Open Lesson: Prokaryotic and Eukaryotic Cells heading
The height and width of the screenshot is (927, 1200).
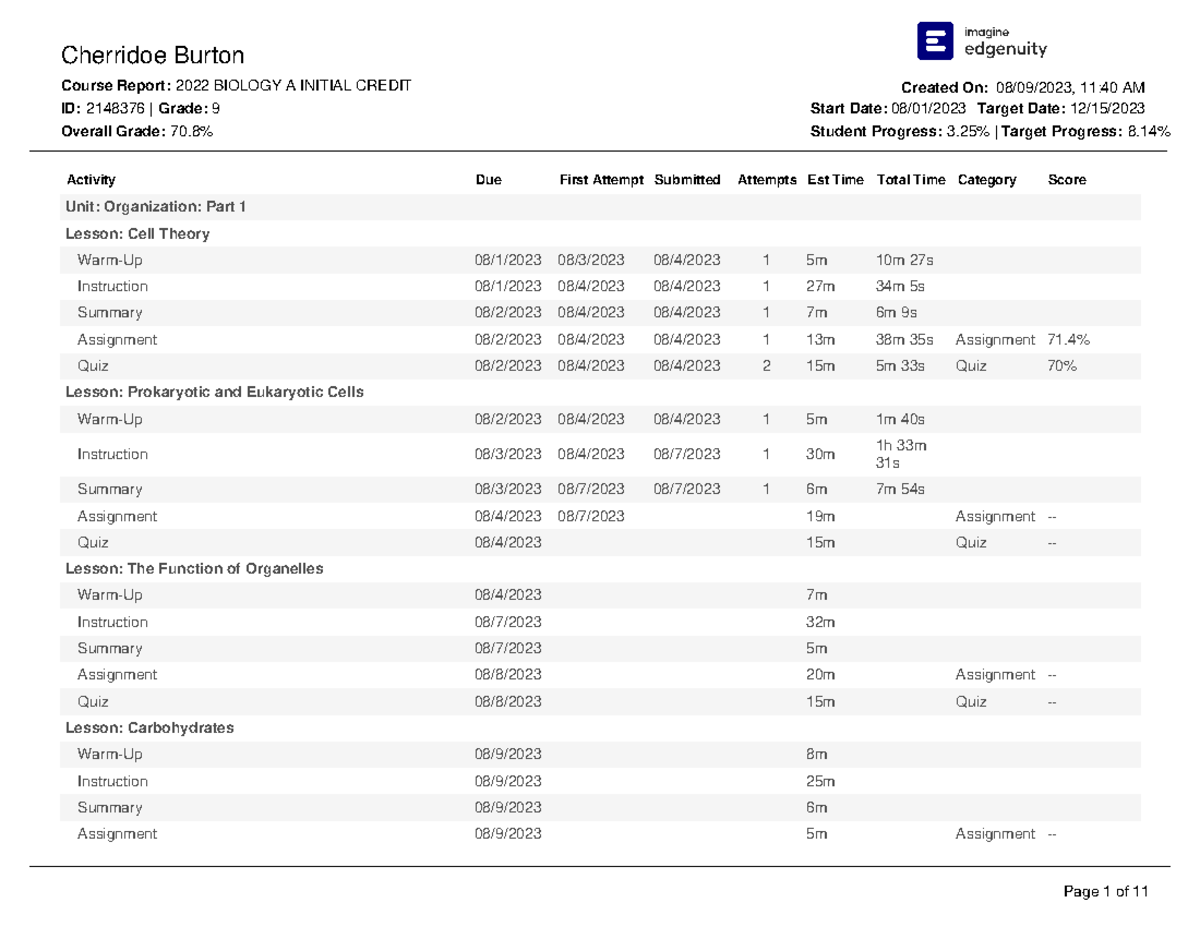214,392
